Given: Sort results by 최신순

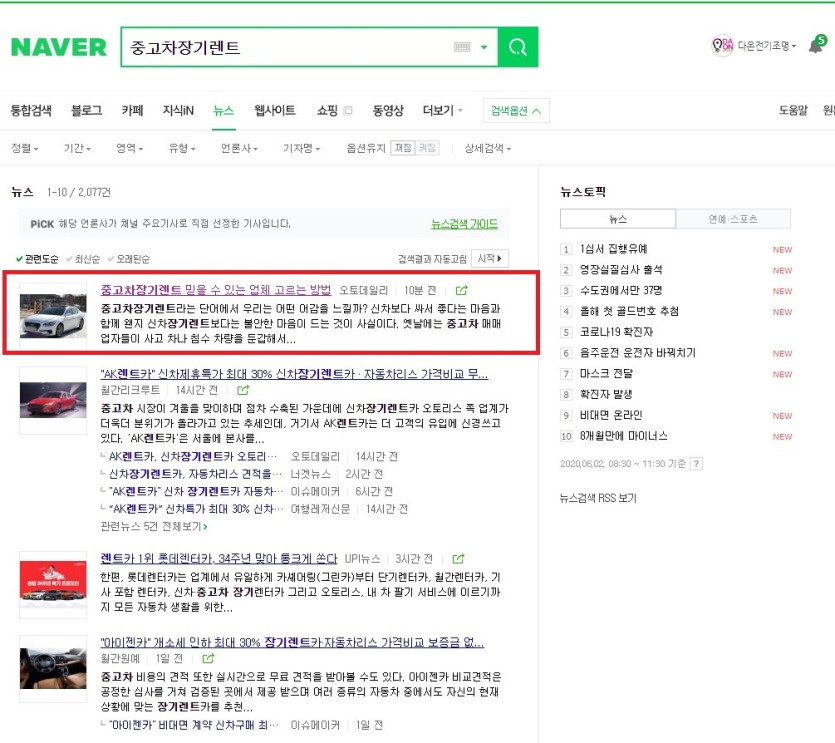Looking at the screenshot, I should [x=87, y=259].
